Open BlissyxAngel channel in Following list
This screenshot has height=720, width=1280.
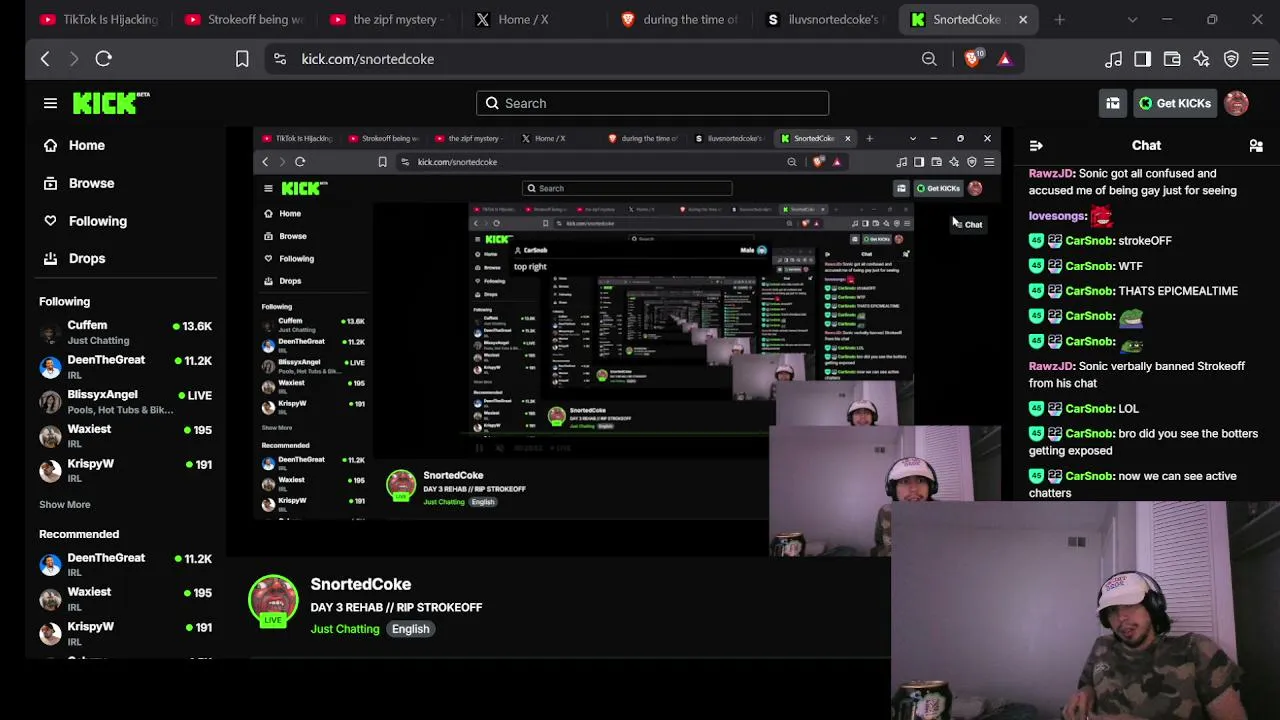[125, 401]
